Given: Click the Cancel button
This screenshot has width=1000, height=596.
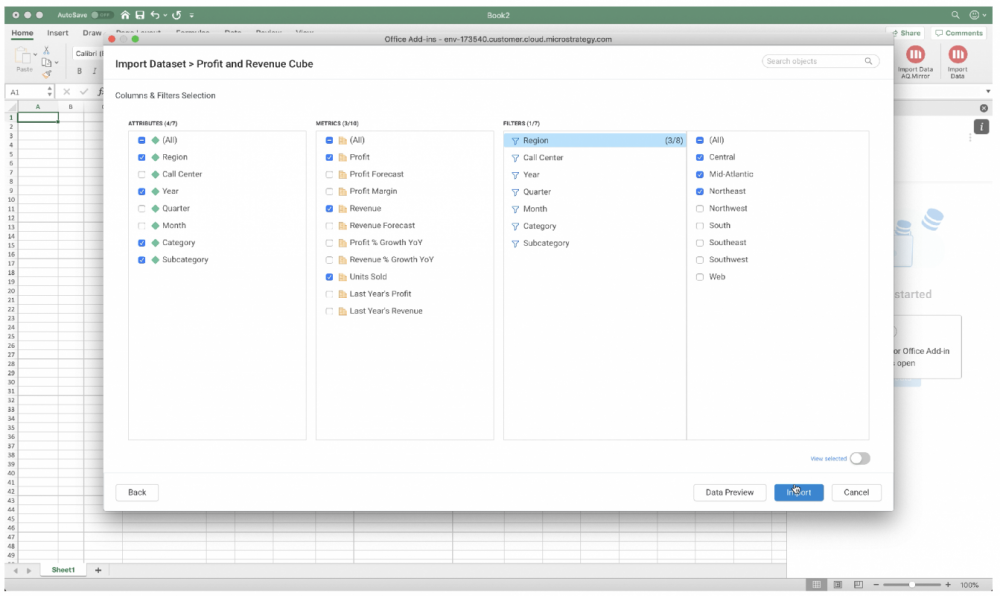Looking at the screenshot, I should coord(856,492).
